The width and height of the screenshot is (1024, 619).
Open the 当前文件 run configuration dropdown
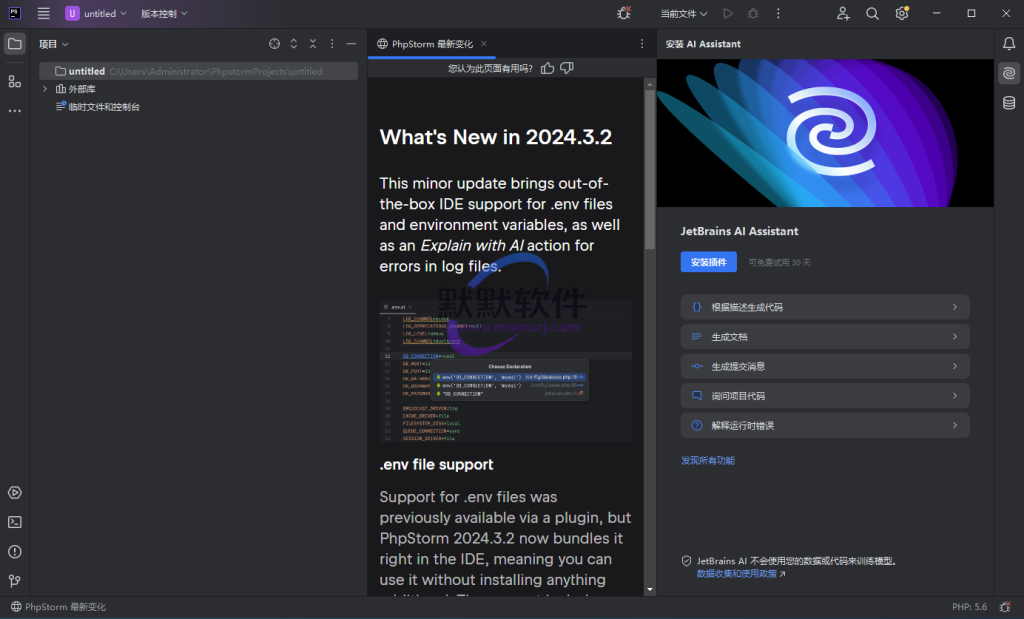(683, 13)
